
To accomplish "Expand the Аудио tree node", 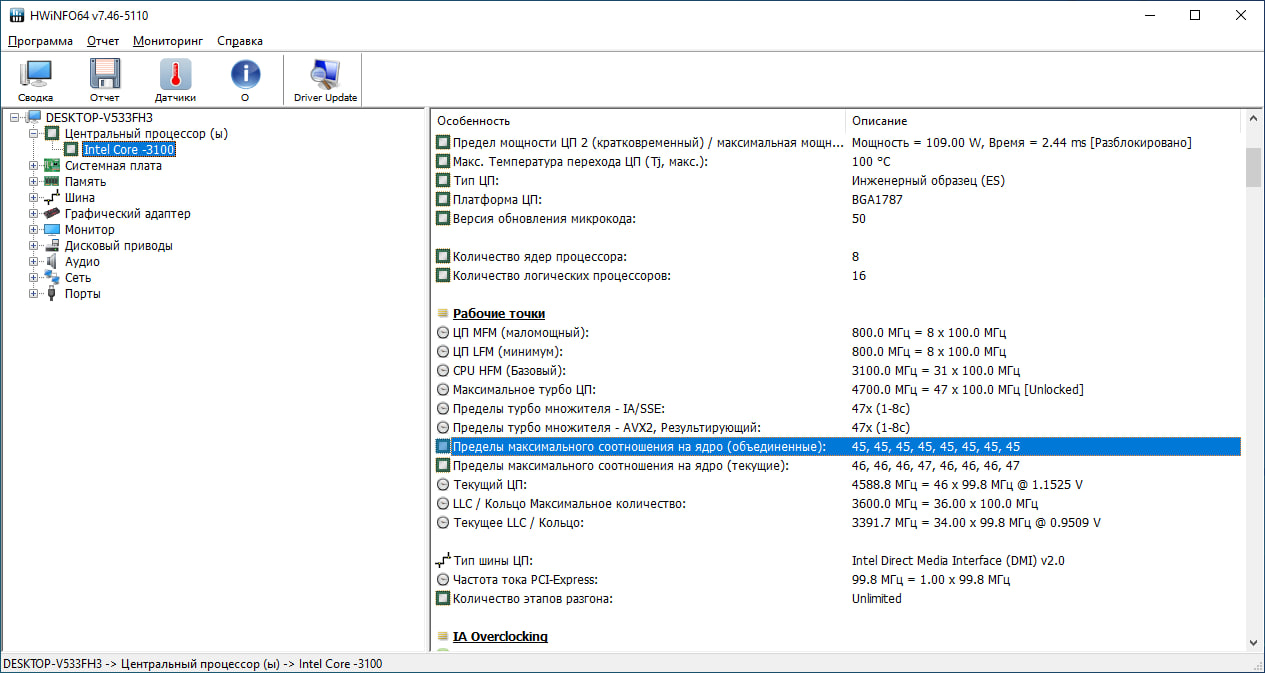I will coord(33,262).
